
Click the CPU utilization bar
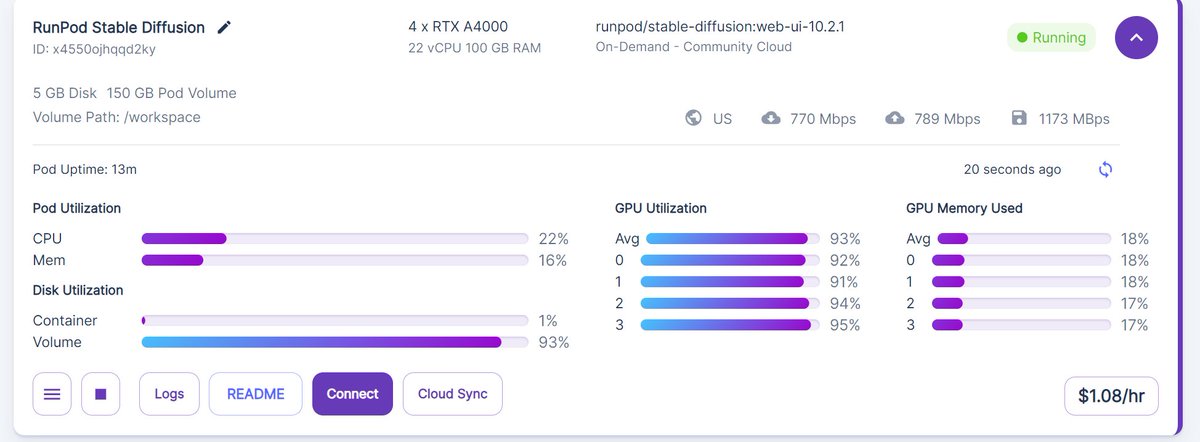[x=335, y=239]
